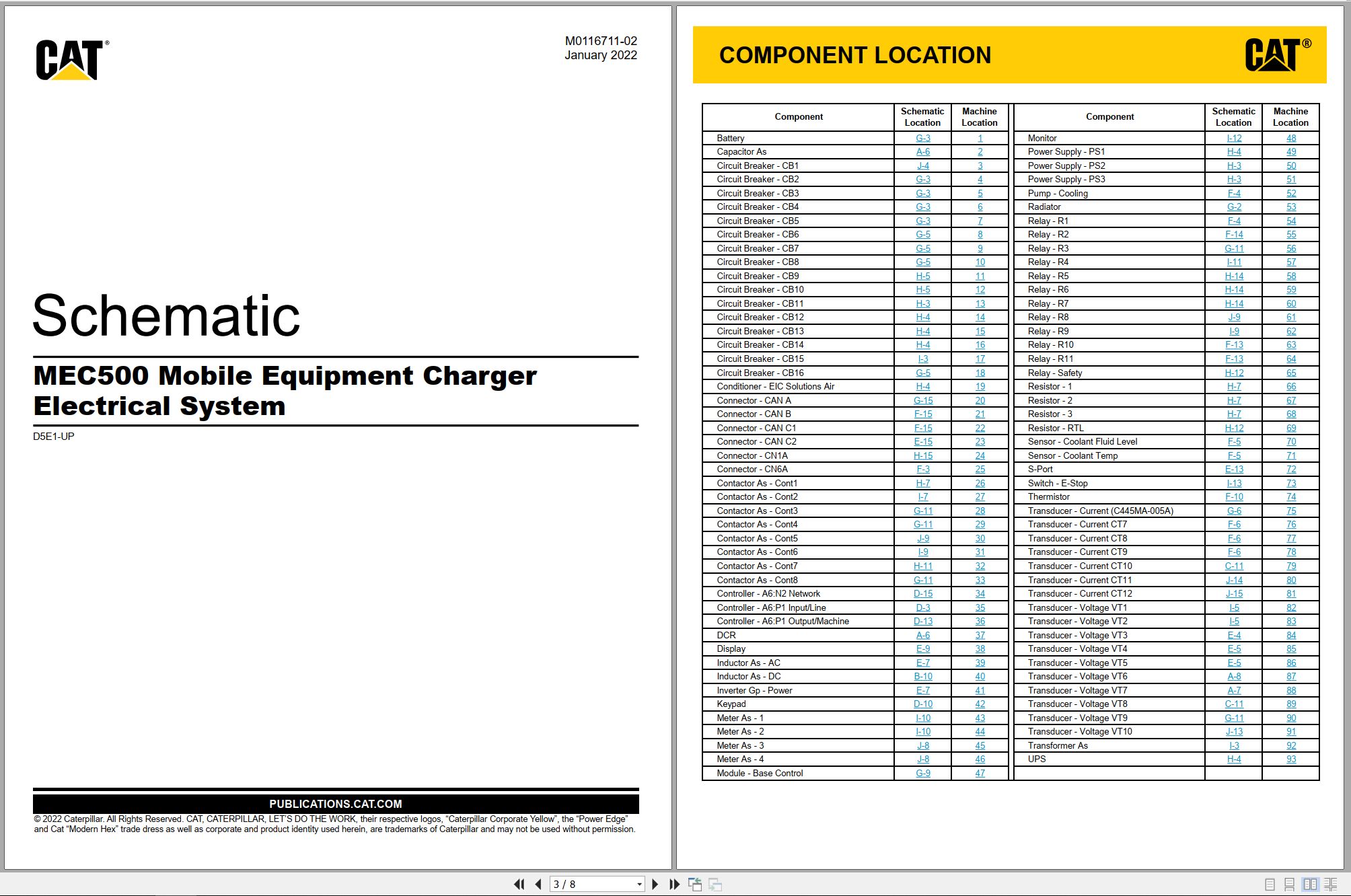Open UPS machine location 93
The image size is (1351, 896).
pyautogui.click(x=1291, y=759)
